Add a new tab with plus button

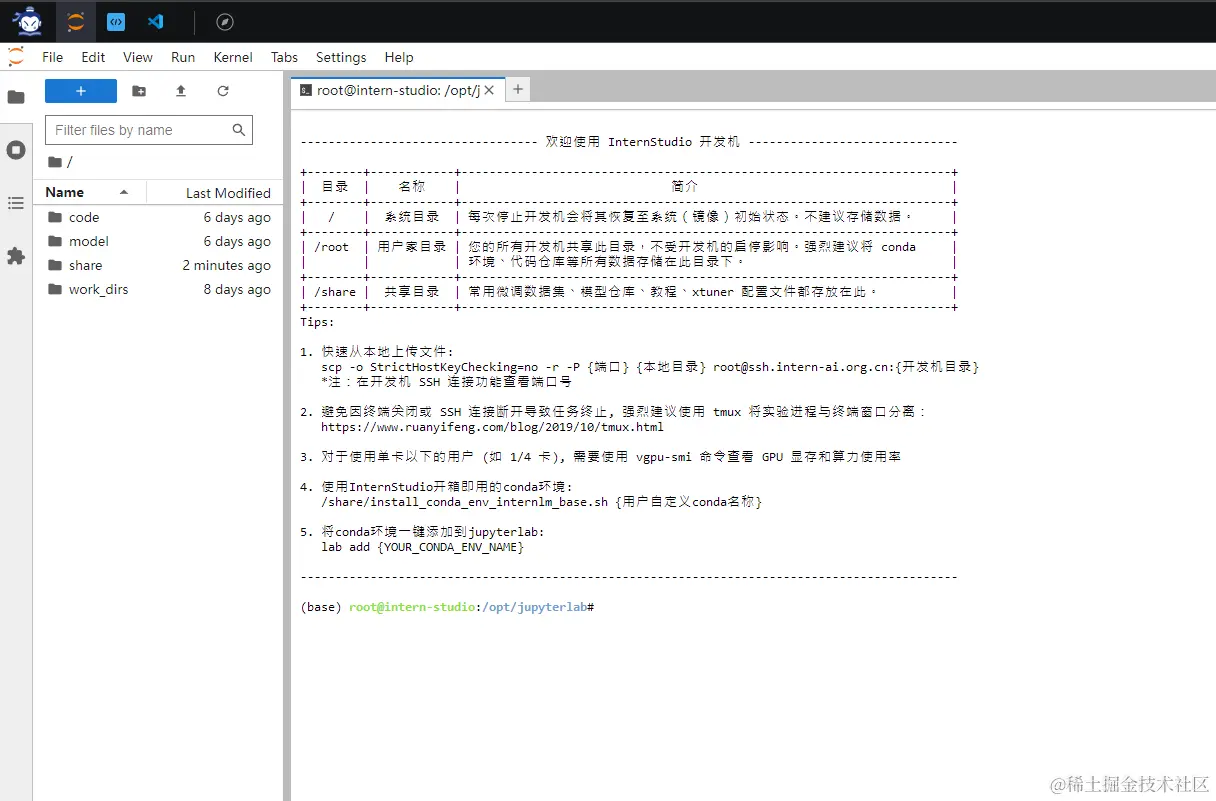(517, 90)
